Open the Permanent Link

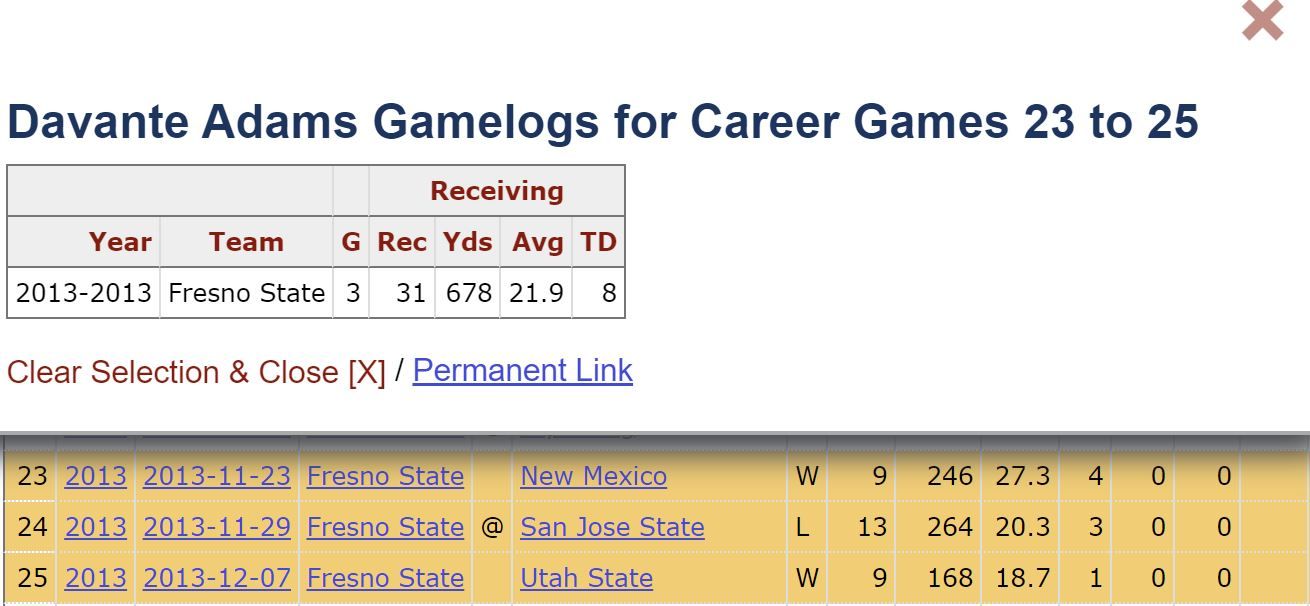[522, 371]
